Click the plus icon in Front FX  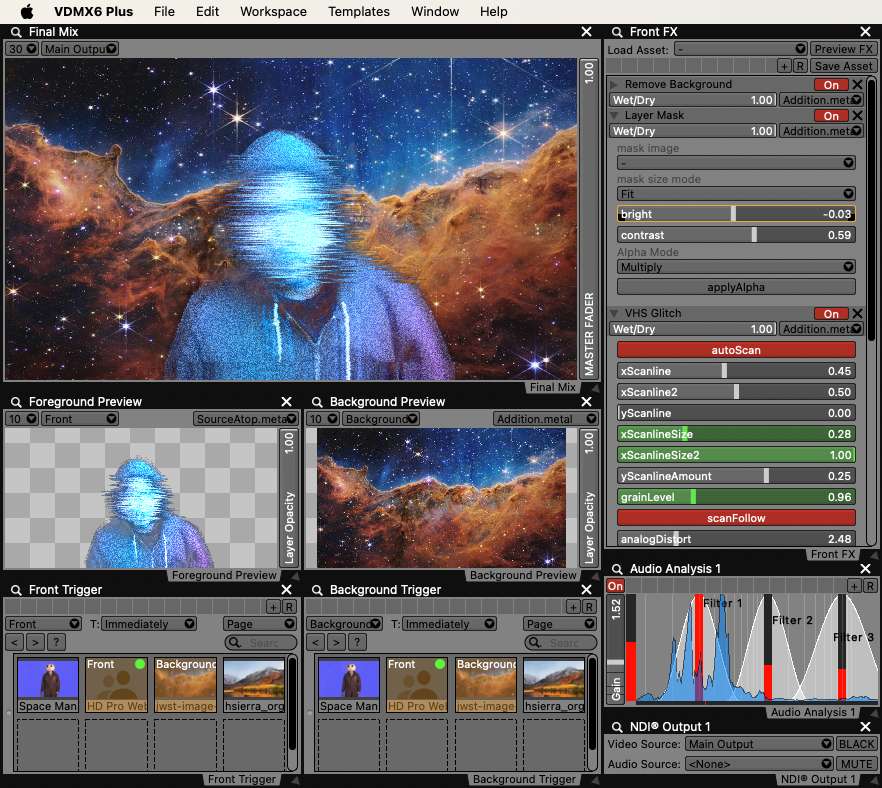point(784,66)
